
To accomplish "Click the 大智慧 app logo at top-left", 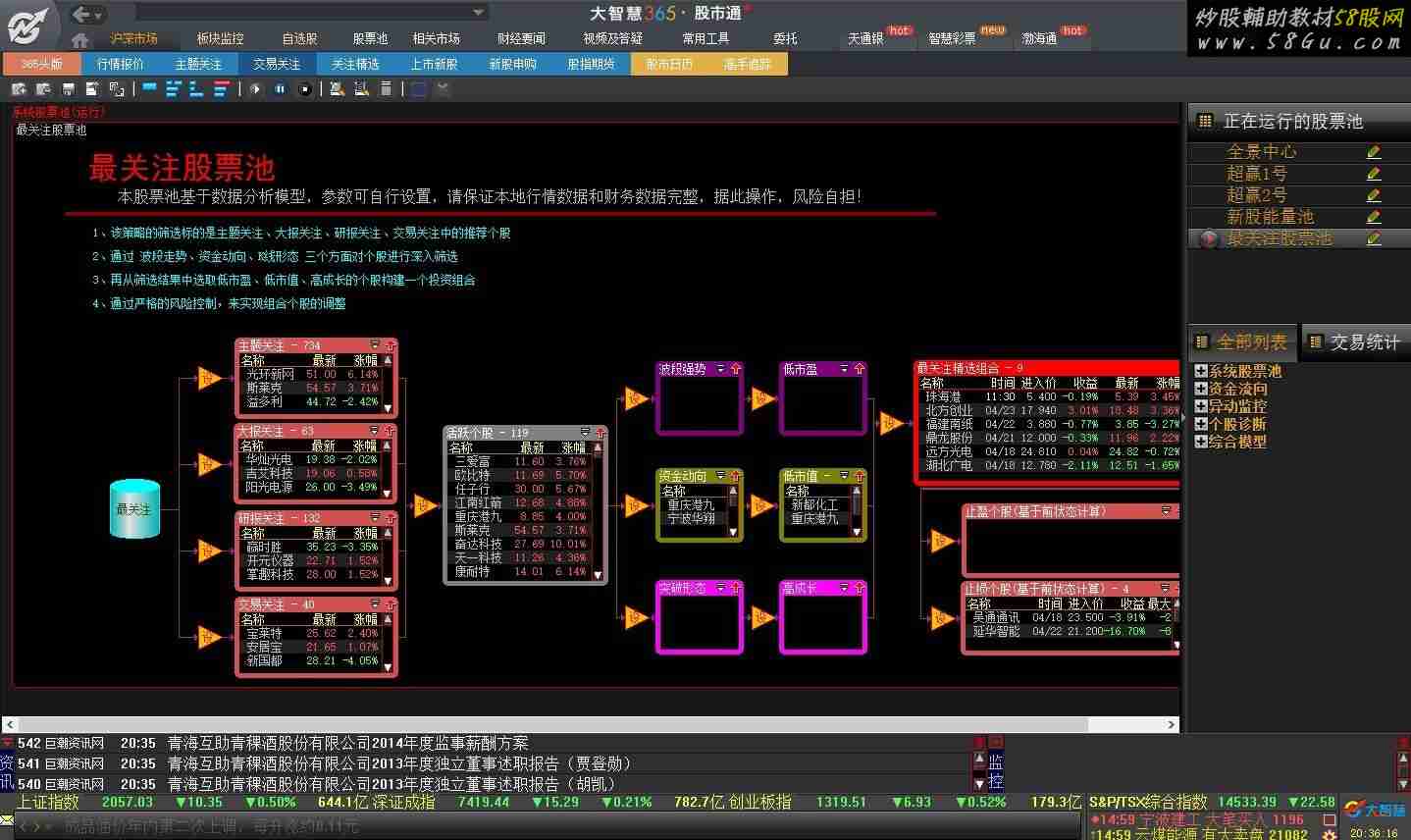I will (x=26, y=25).
